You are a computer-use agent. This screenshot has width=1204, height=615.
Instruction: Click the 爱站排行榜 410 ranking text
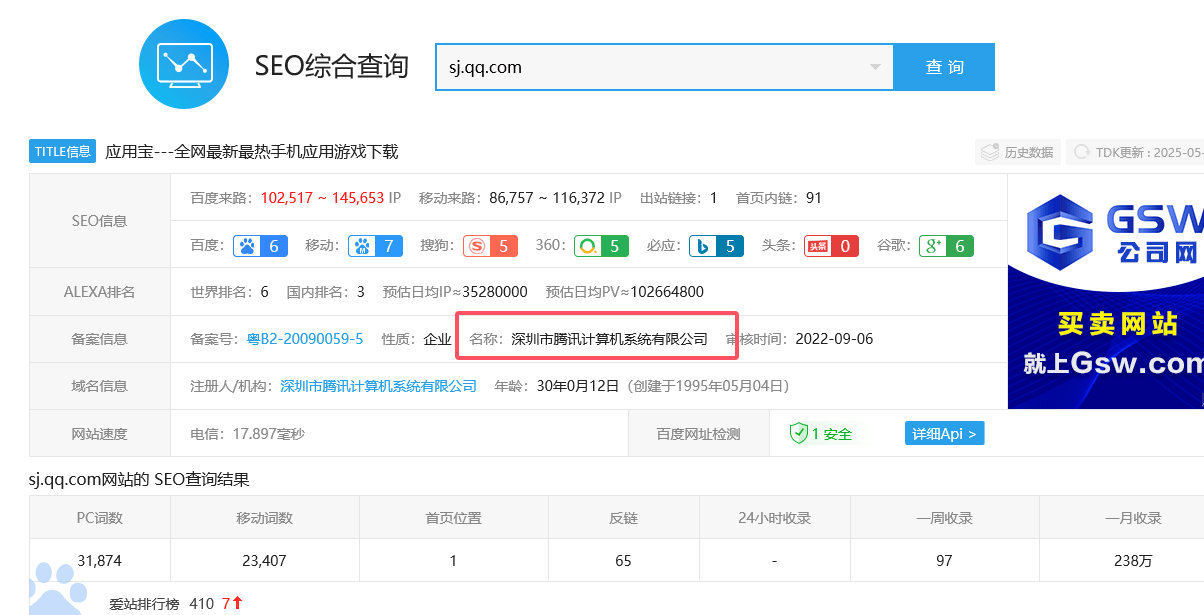[x=162, y=603]
